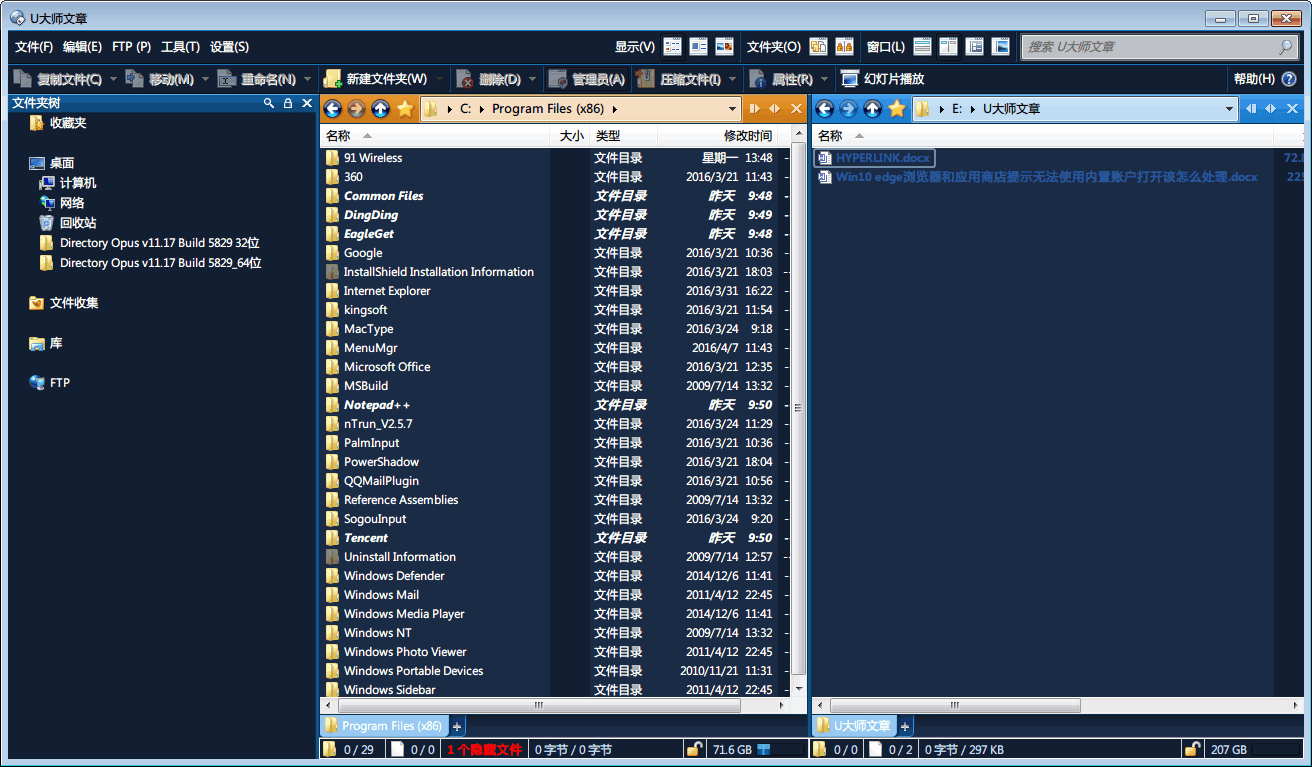Screen dimensions: 1312x767
Task: Open dropdown arrow next to 删除(D)
Action: click(532, 79)
